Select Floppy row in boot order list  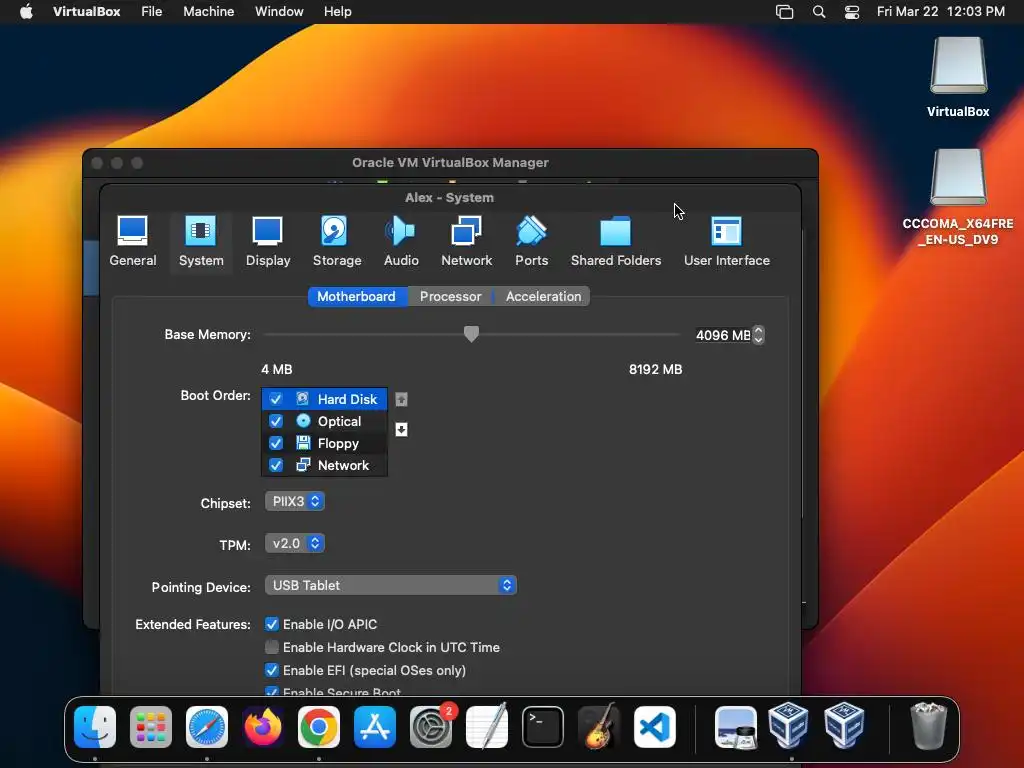(x=324, y=443)
